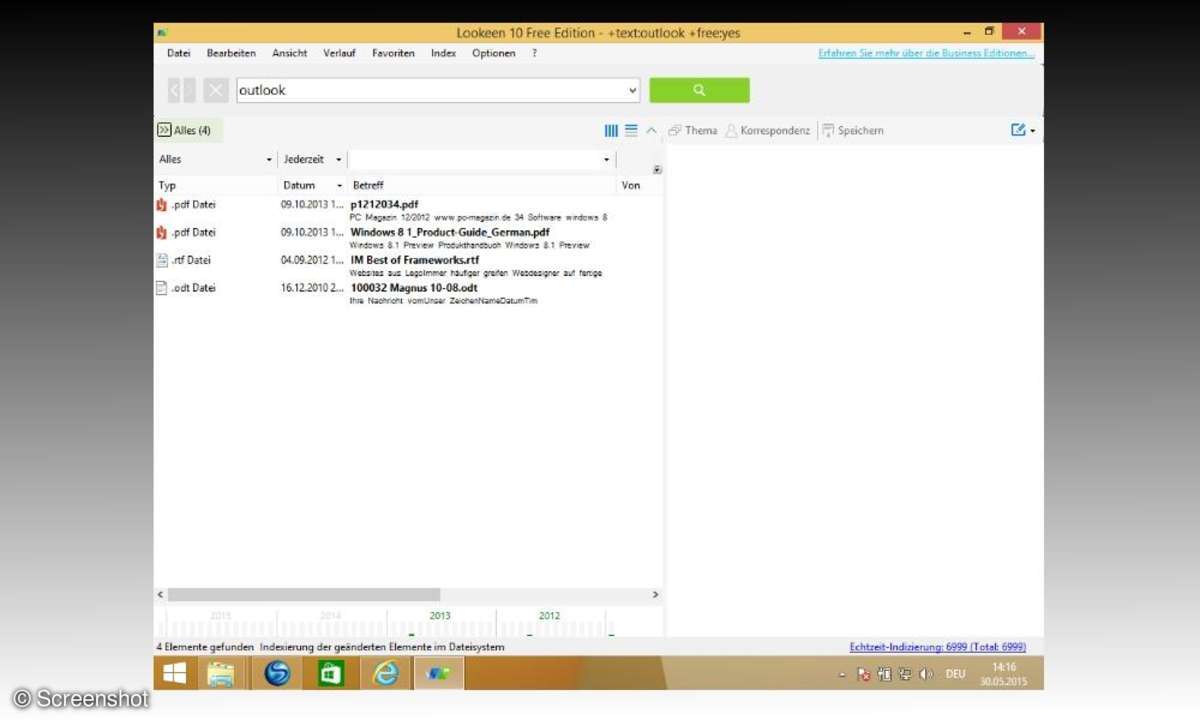Click the green search button
This screenshot has height=720, width=1200.
[x=699, y=90]
